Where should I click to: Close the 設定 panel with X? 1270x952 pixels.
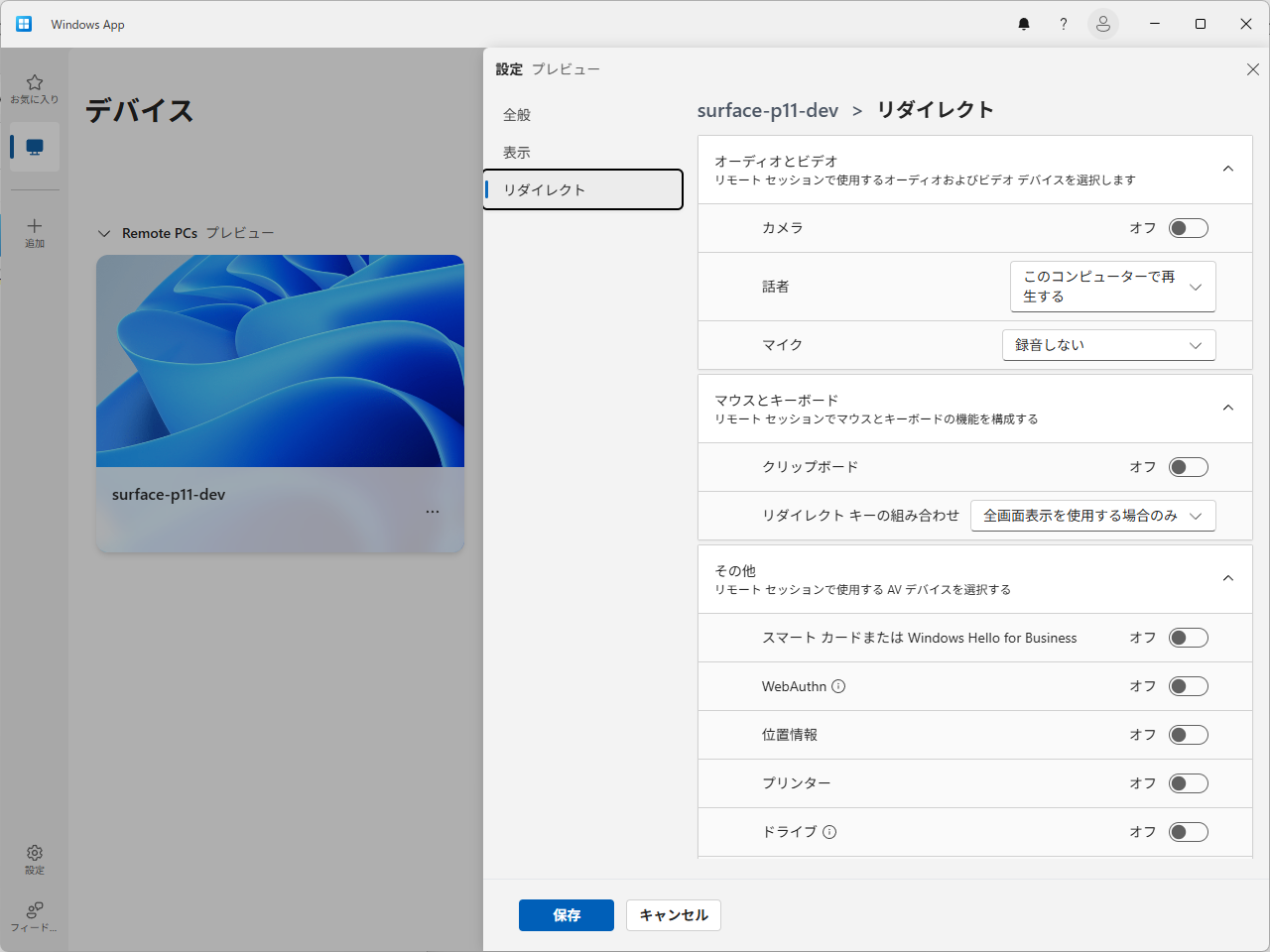1252,69
